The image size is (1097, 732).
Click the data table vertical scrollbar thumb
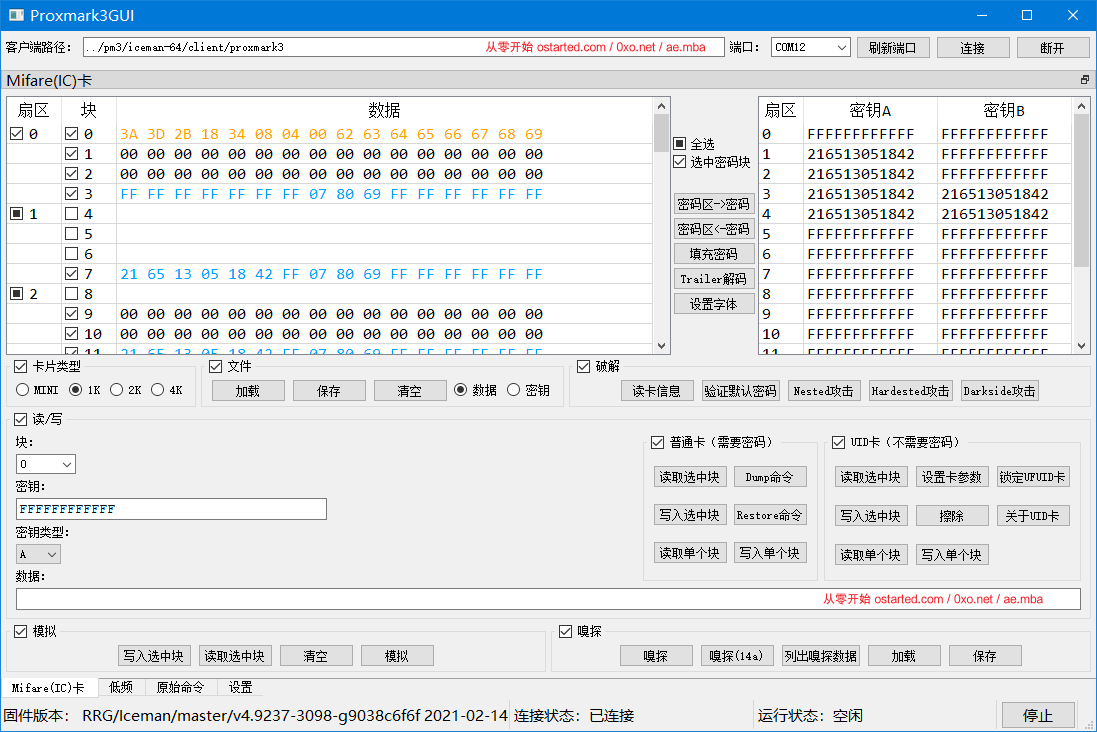[661, 133]
